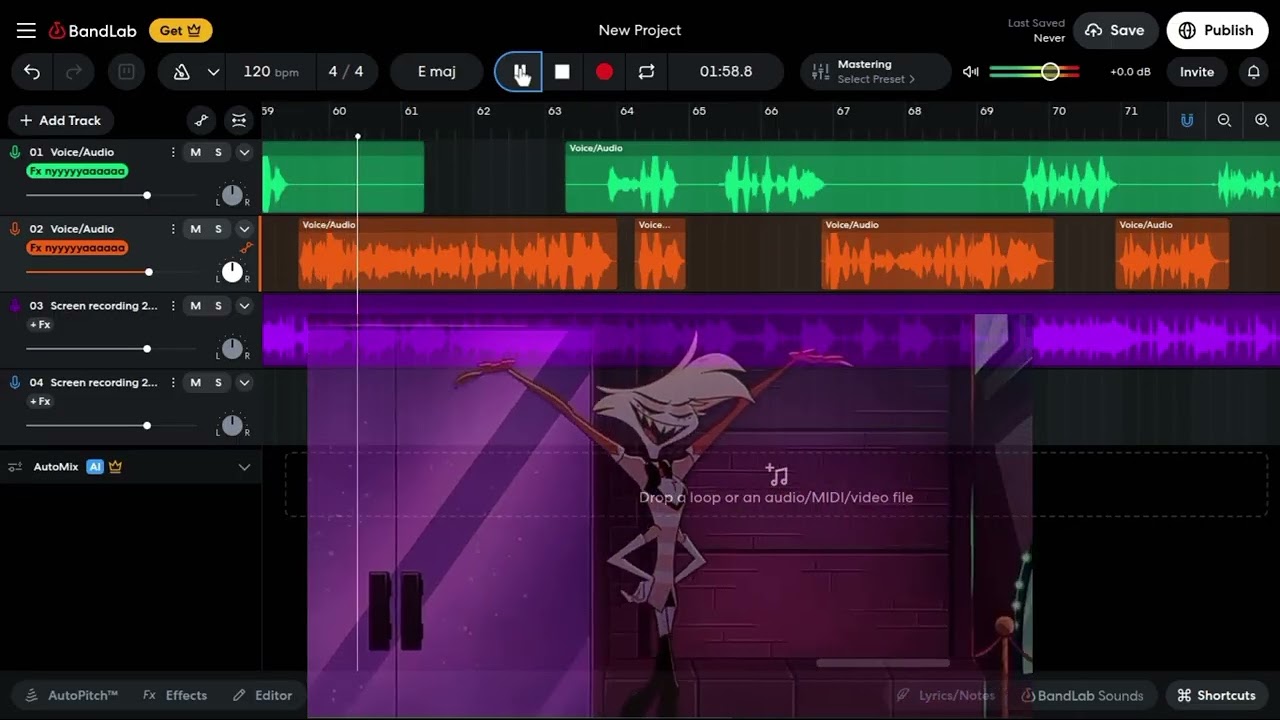Open the options menu for track 01

173,152
